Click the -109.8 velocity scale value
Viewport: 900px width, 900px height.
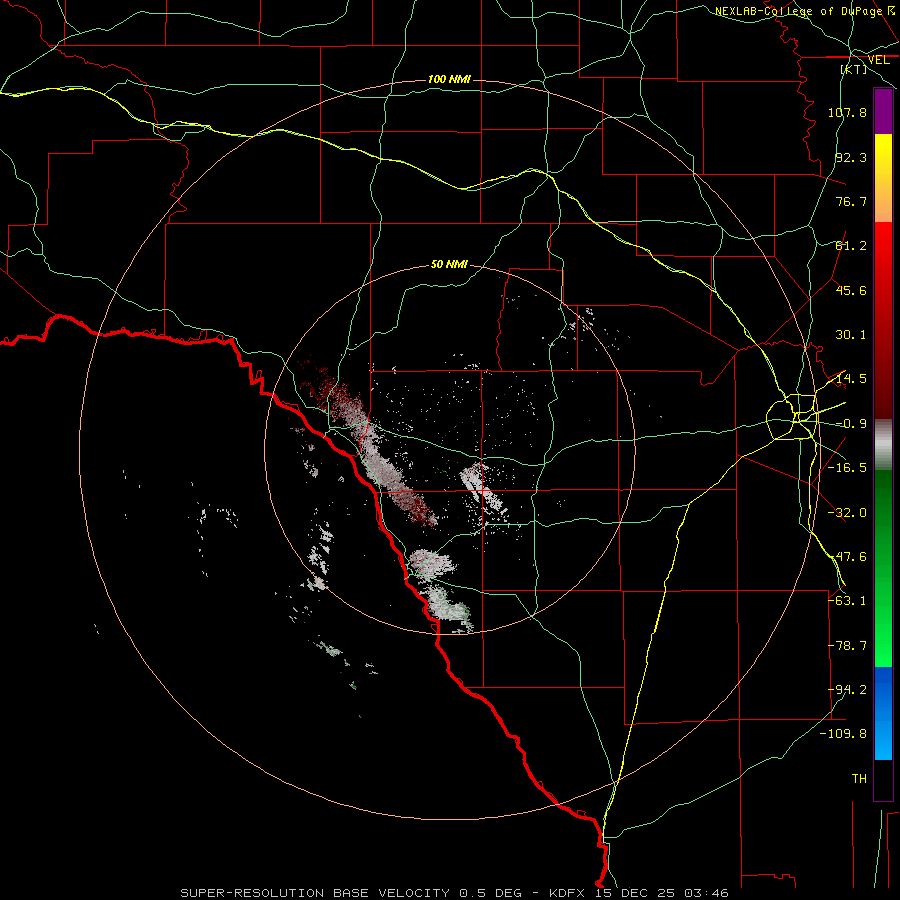[844, 734]
